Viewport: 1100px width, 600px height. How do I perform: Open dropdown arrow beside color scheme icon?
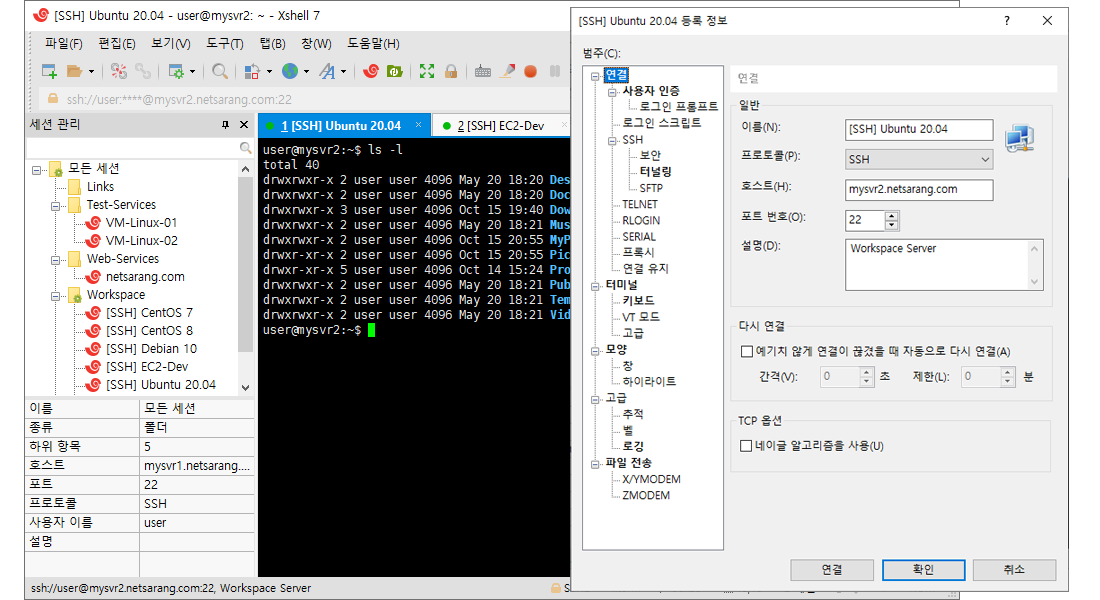coord(269,72)
